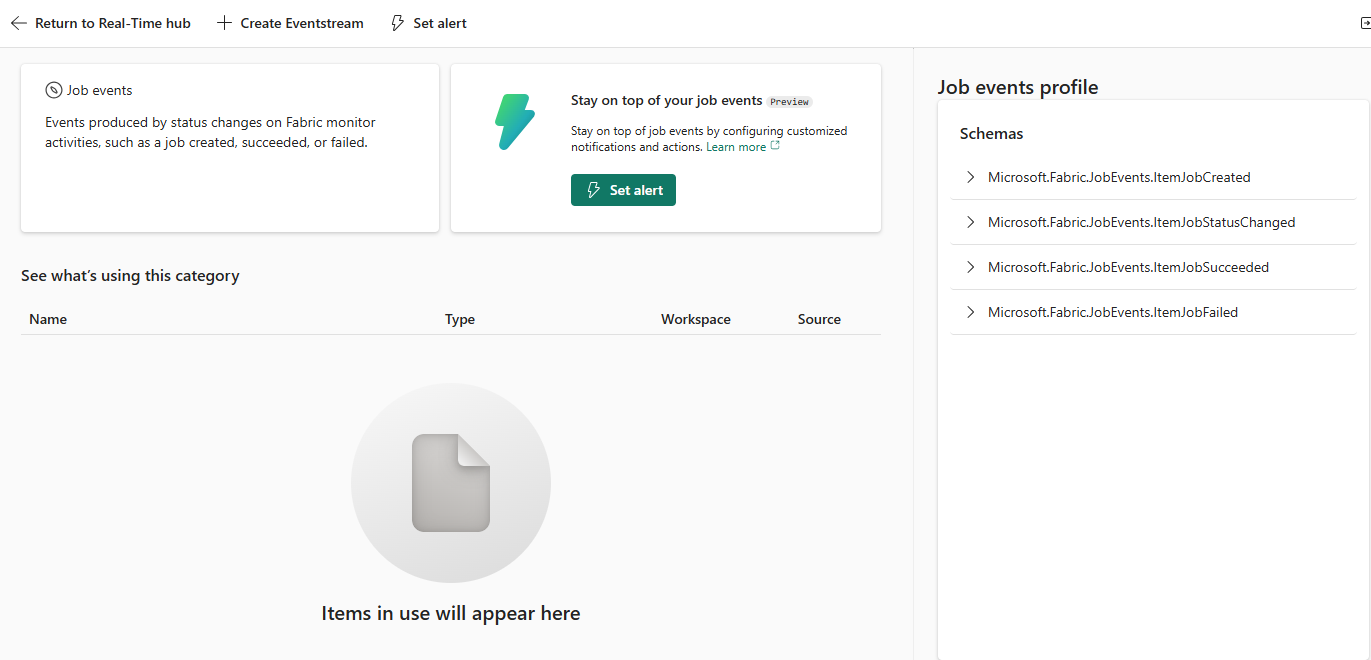The image size is (1371, 660).
Task: Click Items in use will appear here text
Action: (451, 613)
